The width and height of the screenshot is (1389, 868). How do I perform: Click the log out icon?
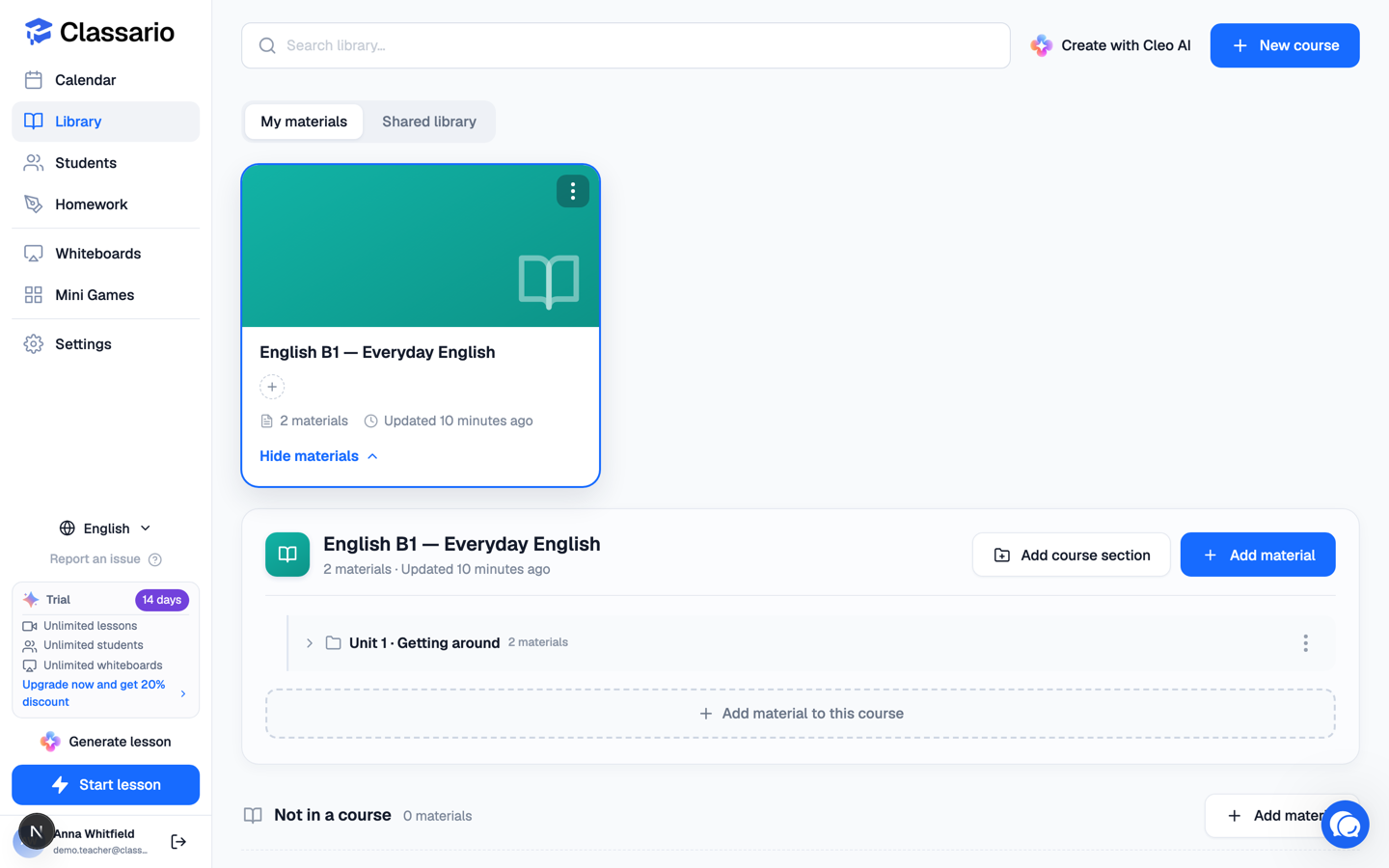[x=178, y=842]
